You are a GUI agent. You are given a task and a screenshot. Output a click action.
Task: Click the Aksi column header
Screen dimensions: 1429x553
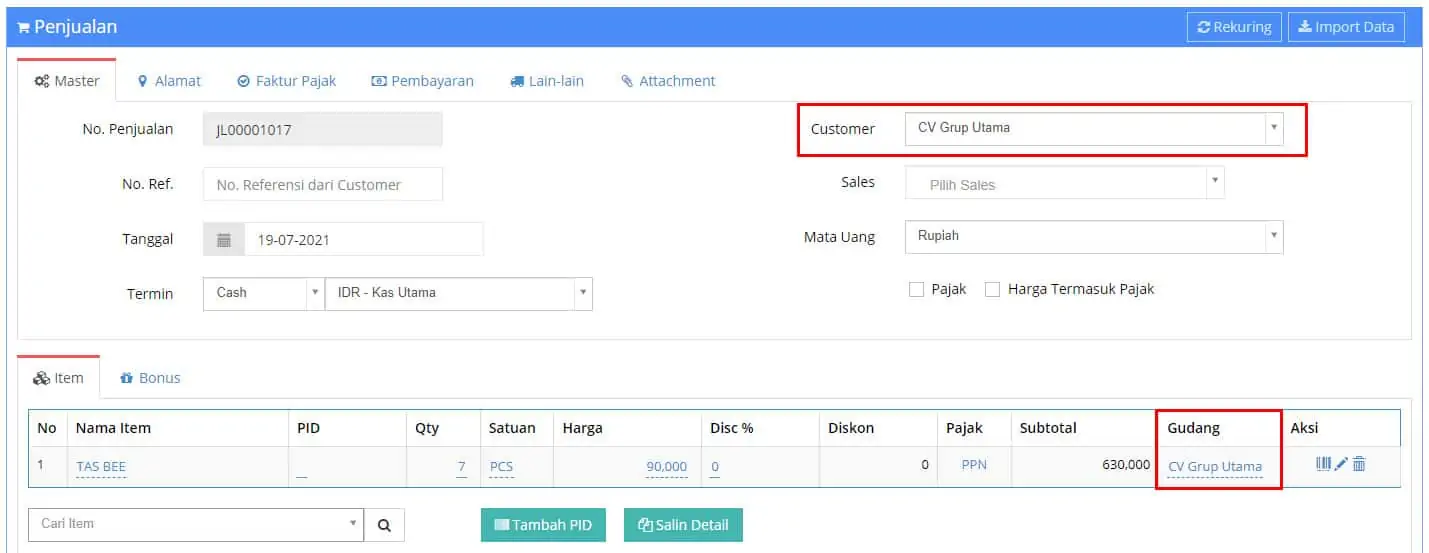click(x=1304, y=428)
